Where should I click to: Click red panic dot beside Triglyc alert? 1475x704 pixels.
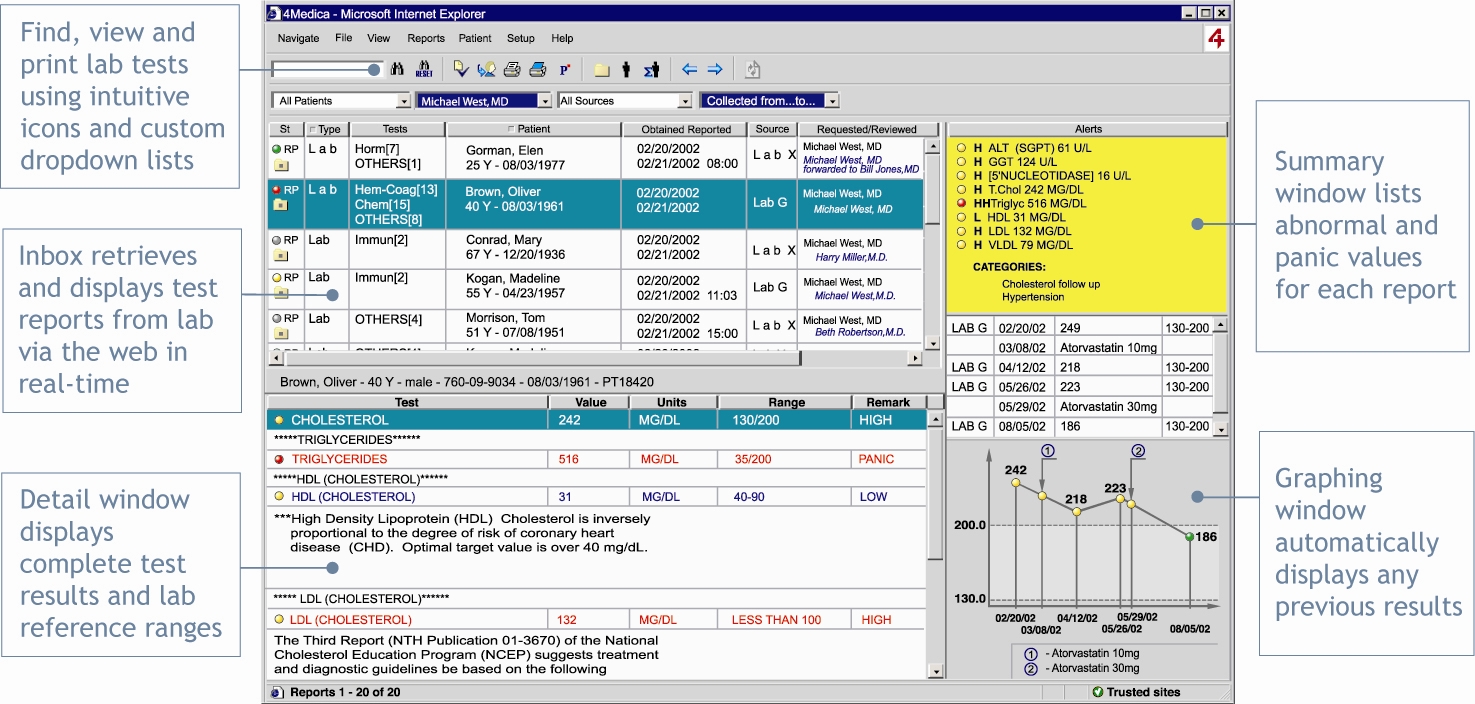coord(961,203)
